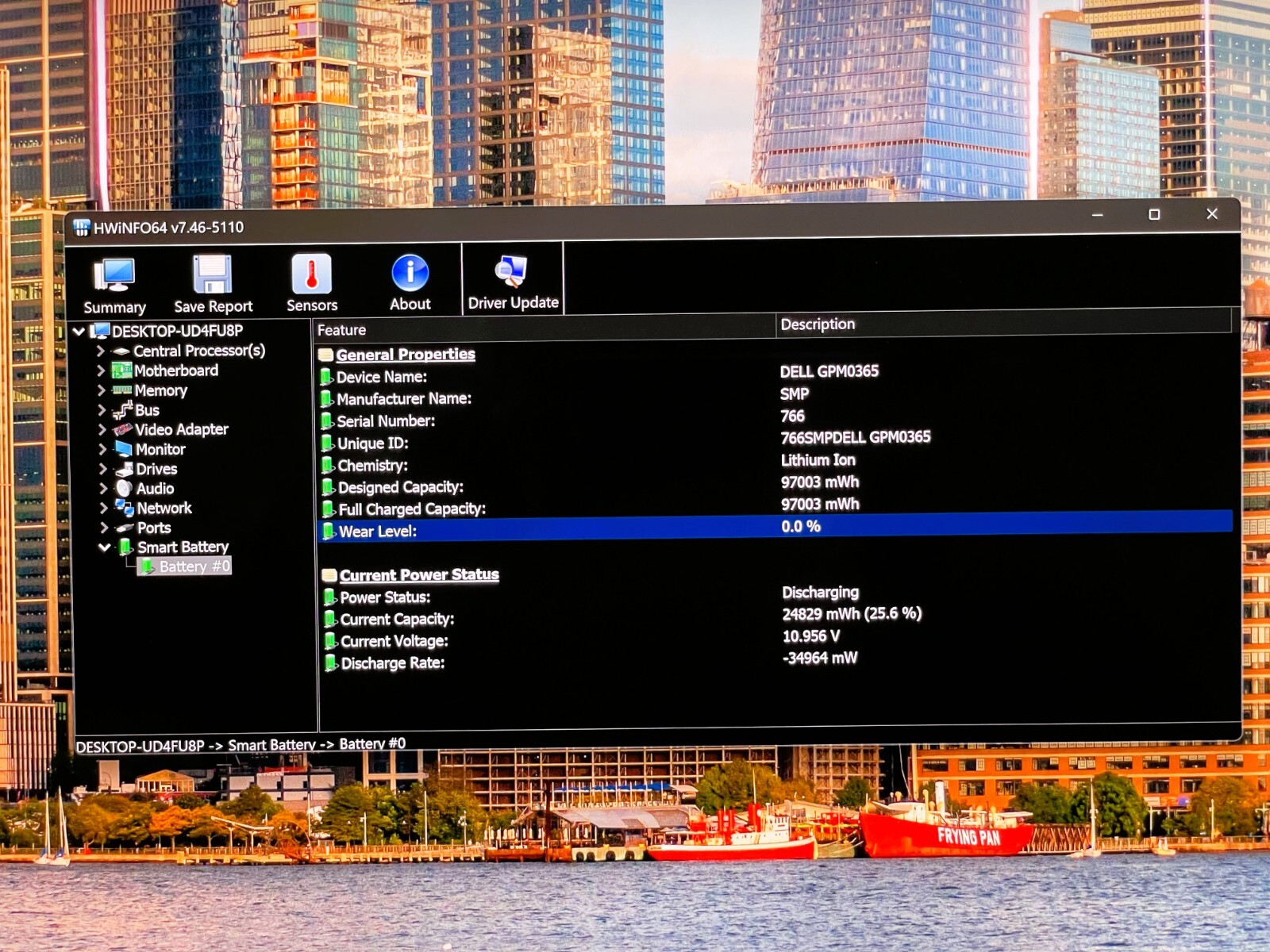Select the Wear Level row

tap(775, 527)
